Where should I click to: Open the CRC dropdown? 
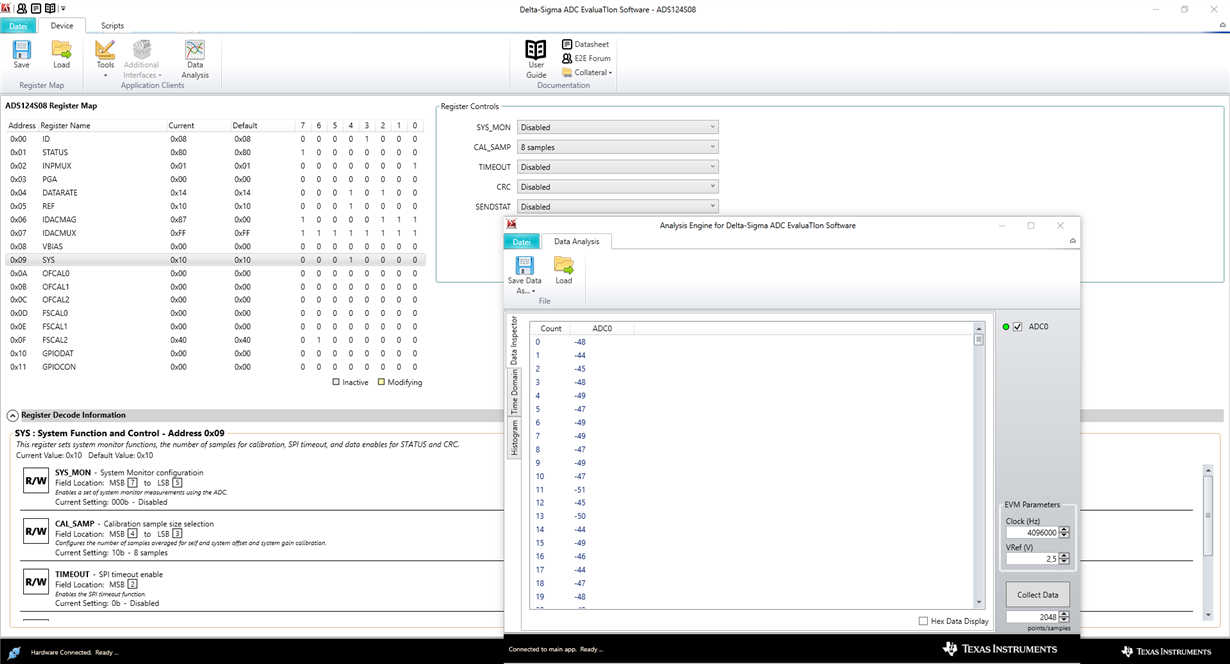pos(618,187)
